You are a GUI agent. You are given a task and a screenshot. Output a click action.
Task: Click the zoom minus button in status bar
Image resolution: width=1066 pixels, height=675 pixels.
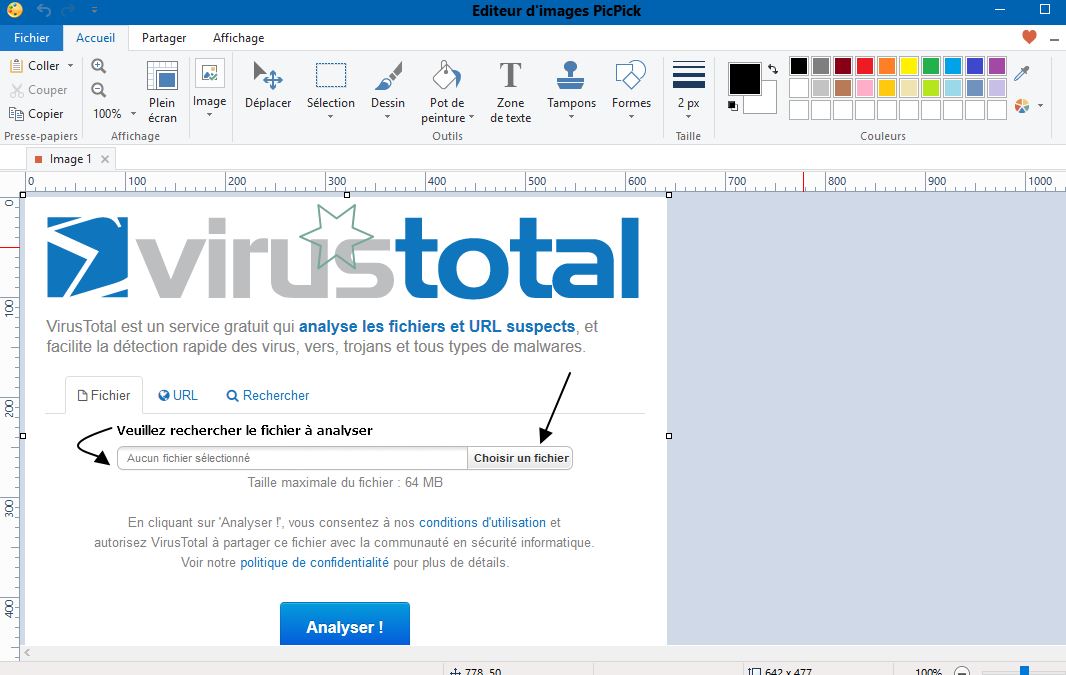click(961, 670)
